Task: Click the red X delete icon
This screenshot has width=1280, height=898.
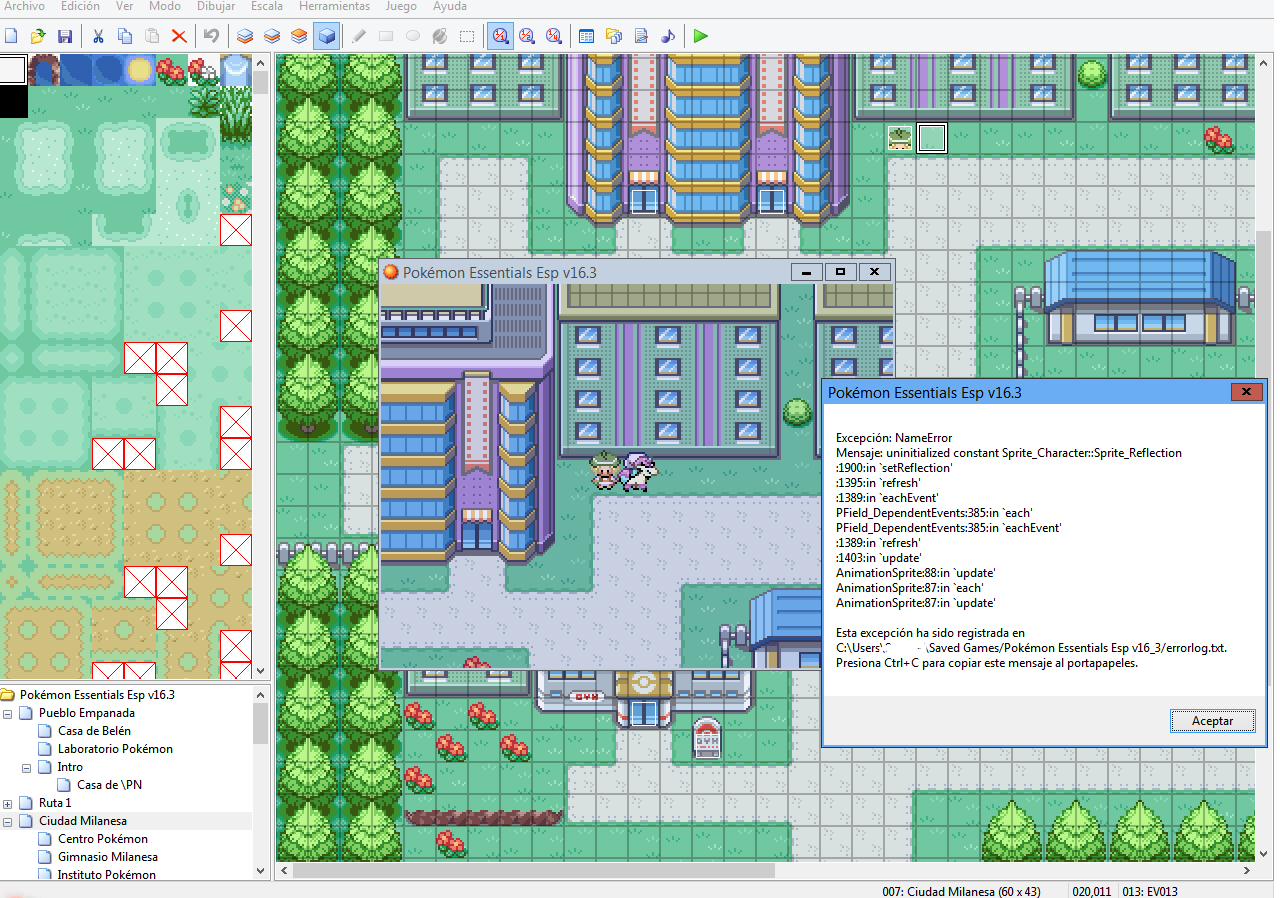Action: (179, 36)
